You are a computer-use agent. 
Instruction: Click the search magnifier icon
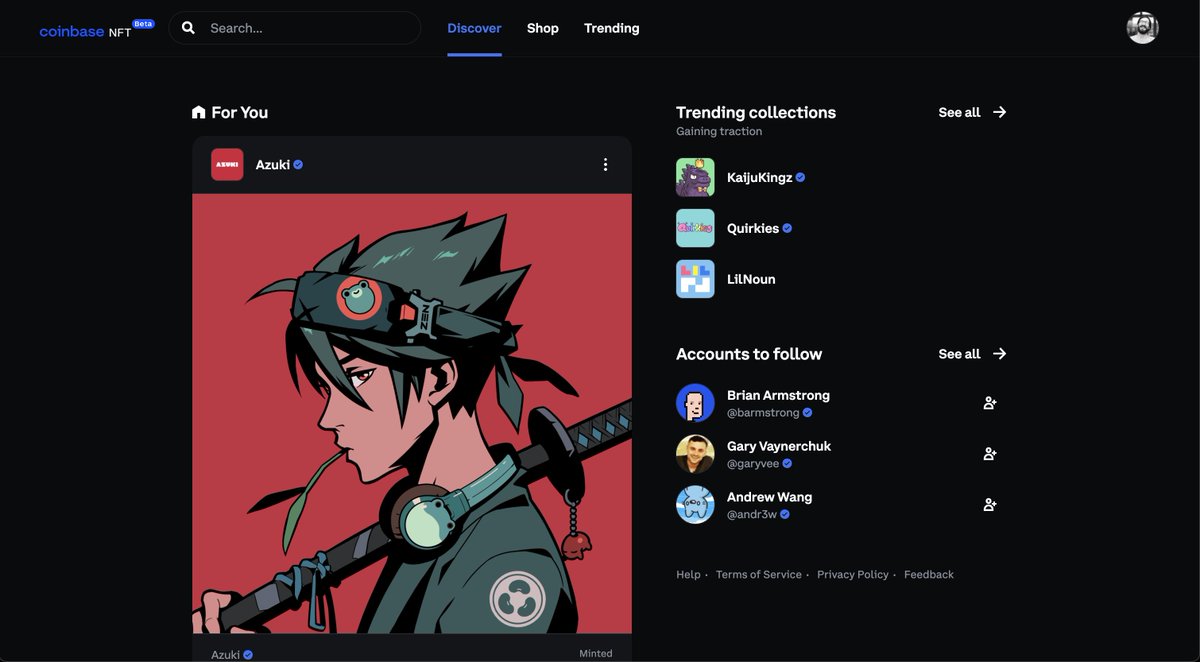click(188, 28)
